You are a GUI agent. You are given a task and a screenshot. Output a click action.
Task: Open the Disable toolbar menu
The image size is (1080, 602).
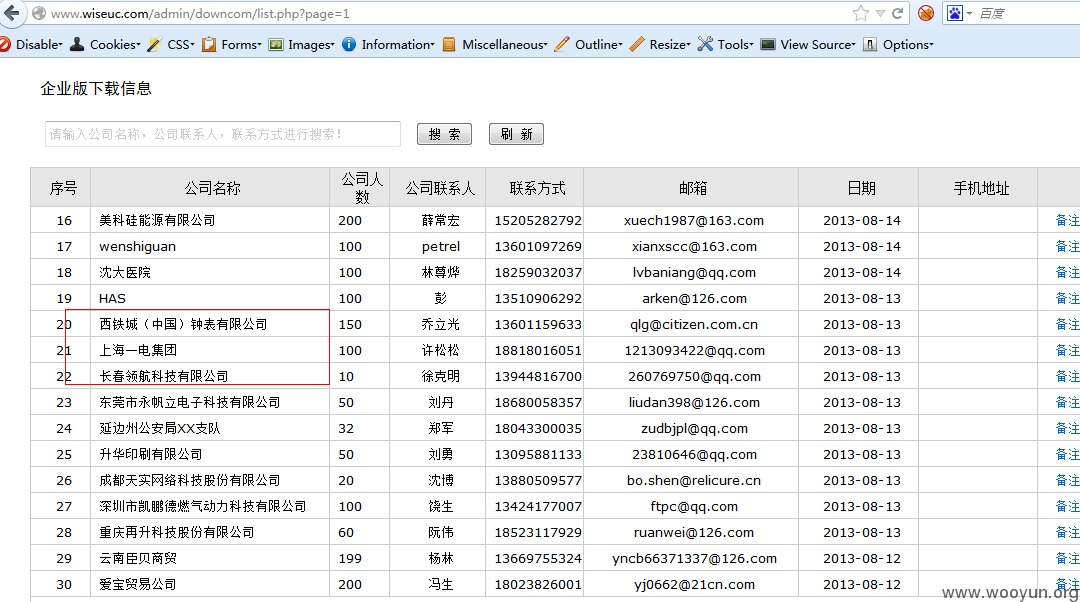(39, 44)
